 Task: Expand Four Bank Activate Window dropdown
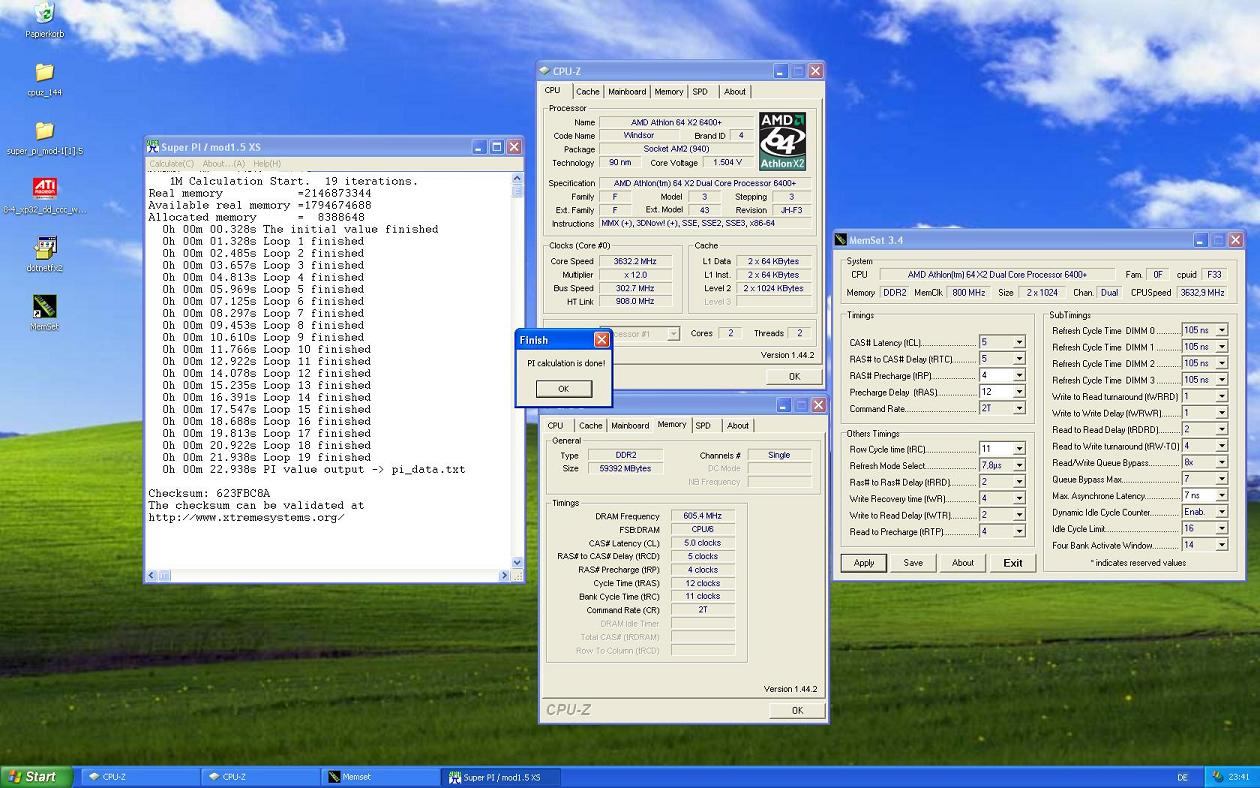(x=1221, y=545)
